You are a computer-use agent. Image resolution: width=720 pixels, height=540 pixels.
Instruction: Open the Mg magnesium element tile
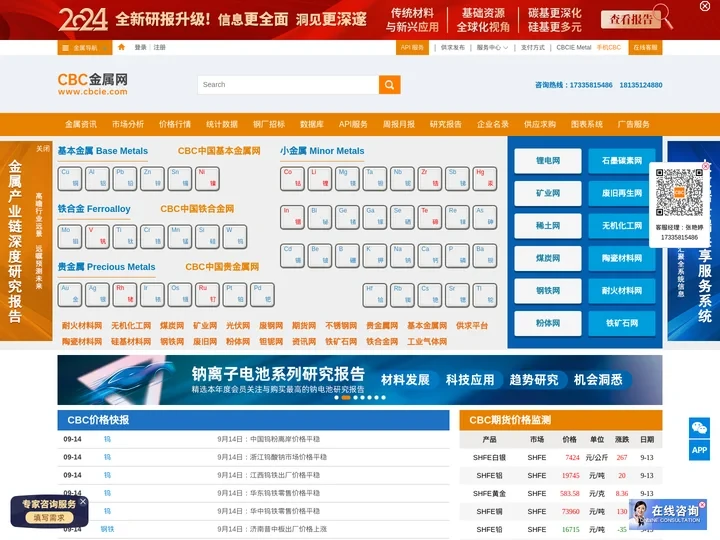348,179
